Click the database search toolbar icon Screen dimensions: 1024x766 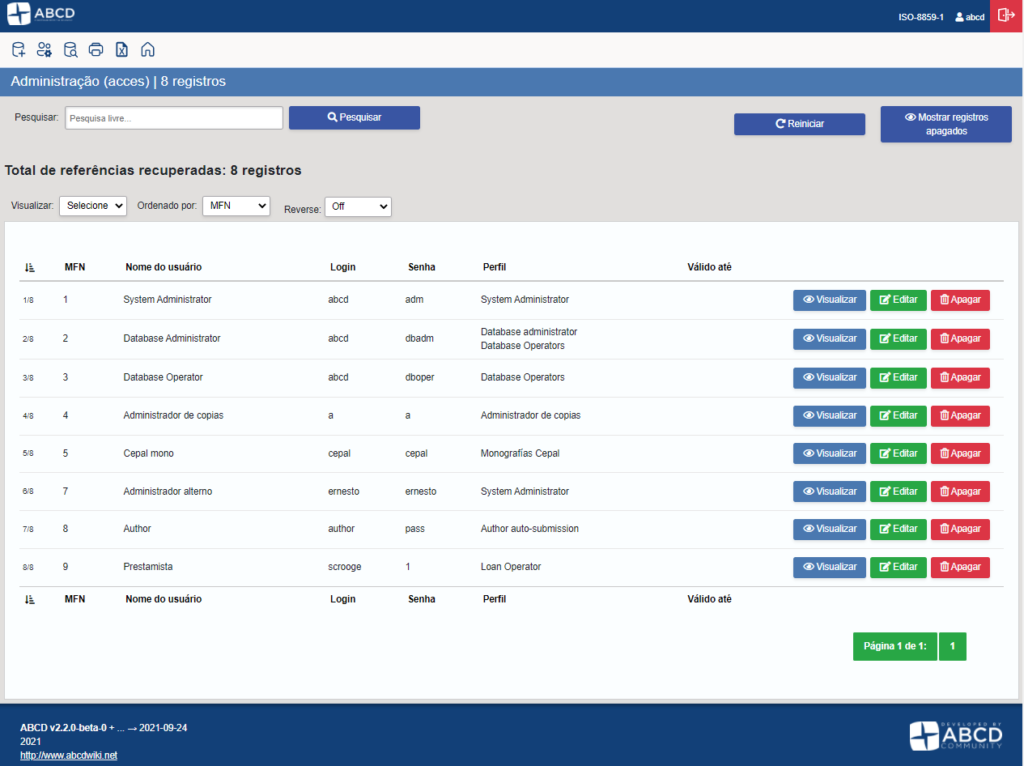[71, 50]
